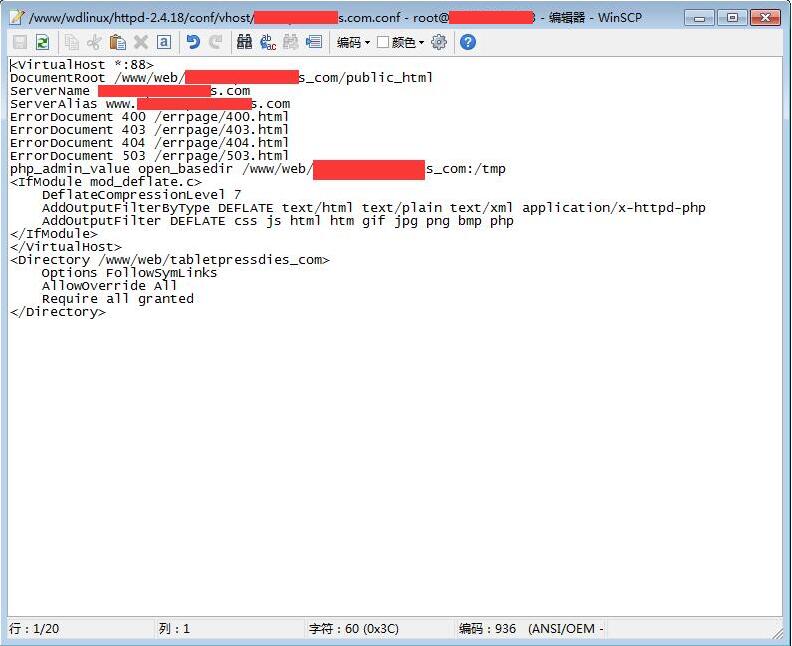
Task: Click the line 'ErrorDocument 503 /errpage/503.html'
Action: [x=150, y=156]
